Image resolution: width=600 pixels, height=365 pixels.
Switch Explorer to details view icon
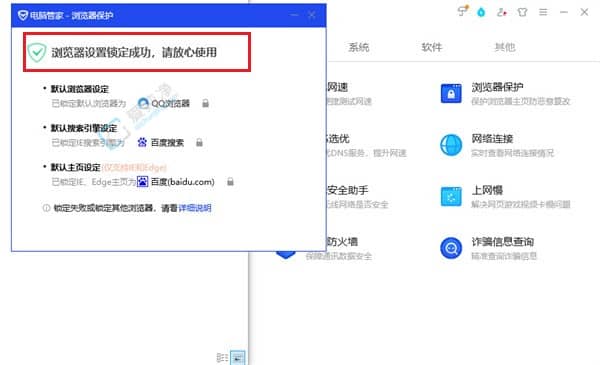(222, 358)
